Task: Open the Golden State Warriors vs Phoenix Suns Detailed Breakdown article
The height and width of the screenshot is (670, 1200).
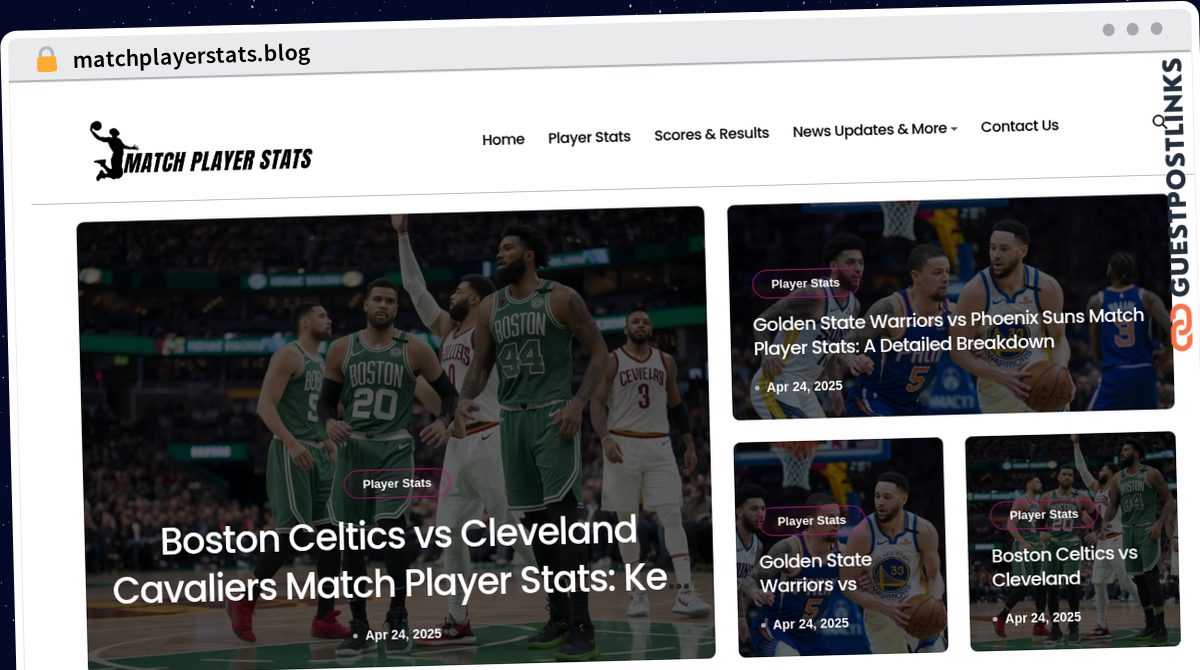Action: [949, 332]
